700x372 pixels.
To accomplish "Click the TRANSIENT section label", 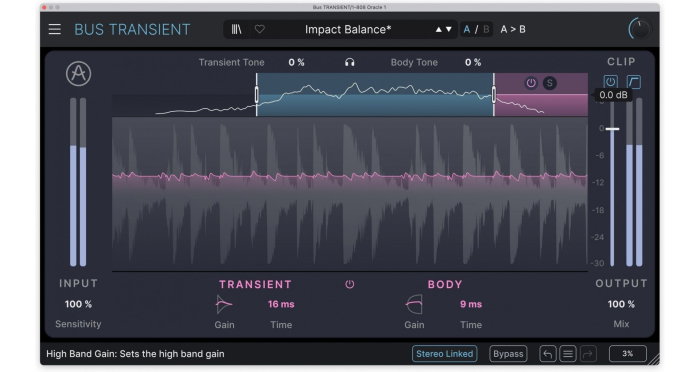I will click(255, 284).
